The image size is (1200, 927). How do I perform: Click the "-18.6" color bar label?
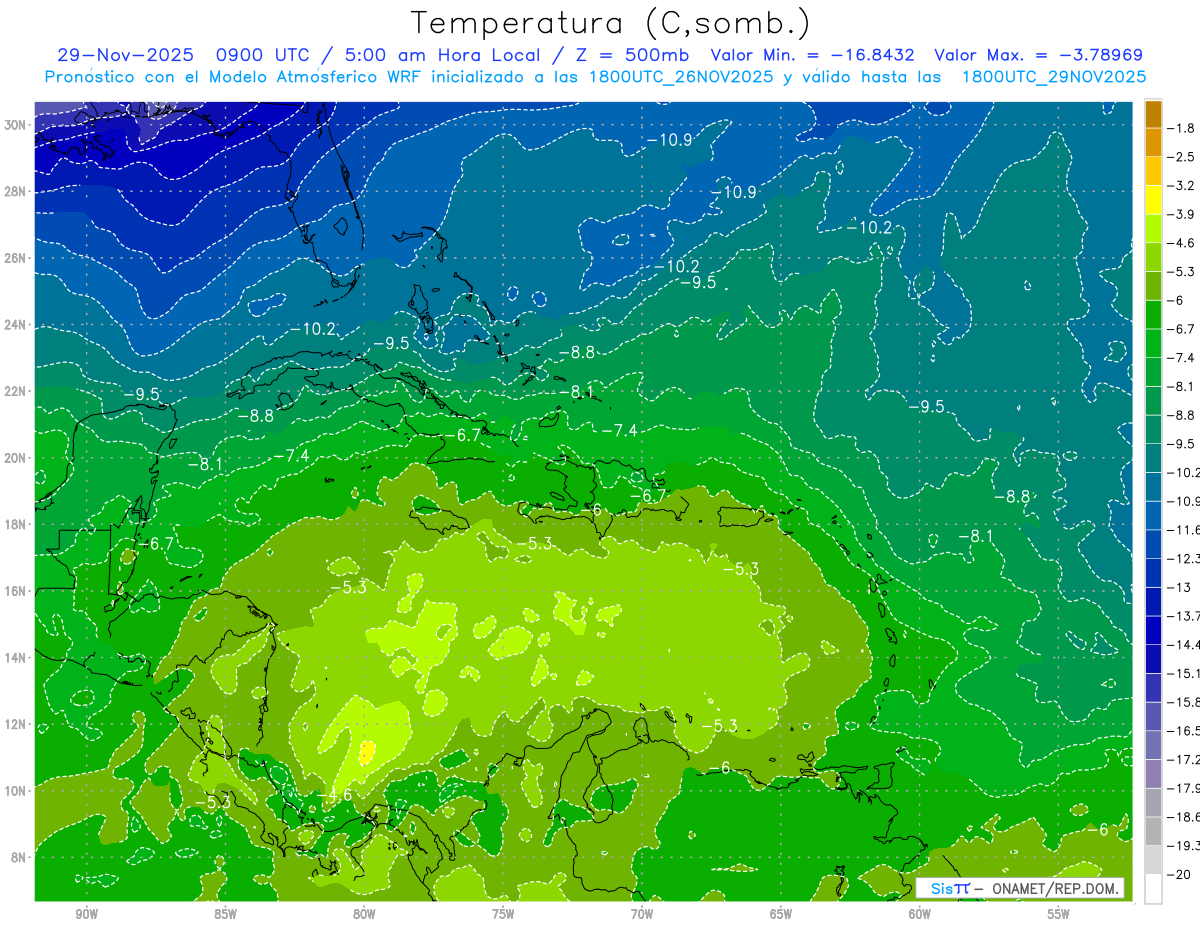(x=1184, y=817)
